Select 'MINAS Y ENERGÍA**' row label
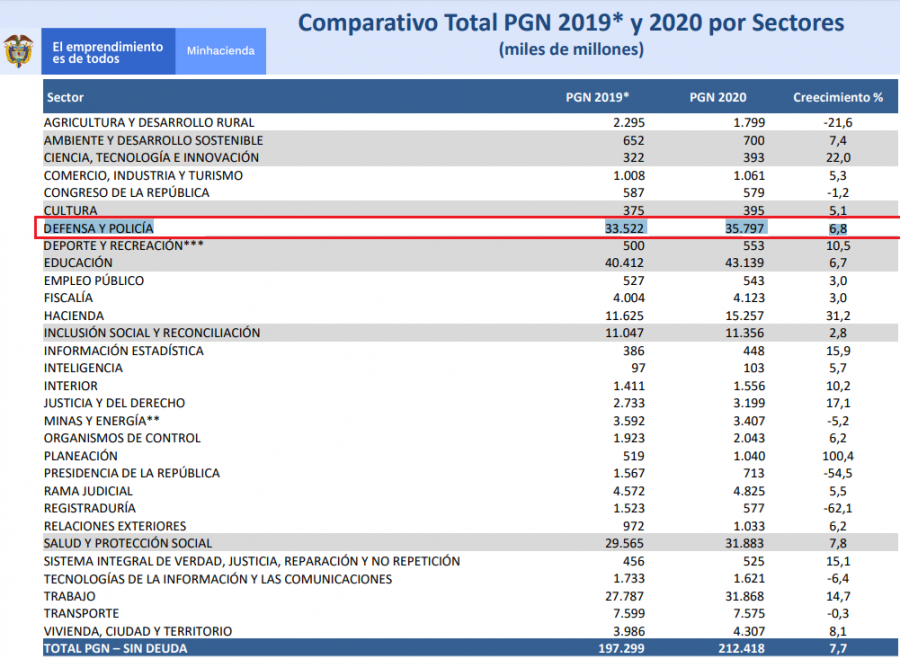This screenshot has width=900, height=659. [102, 421]
